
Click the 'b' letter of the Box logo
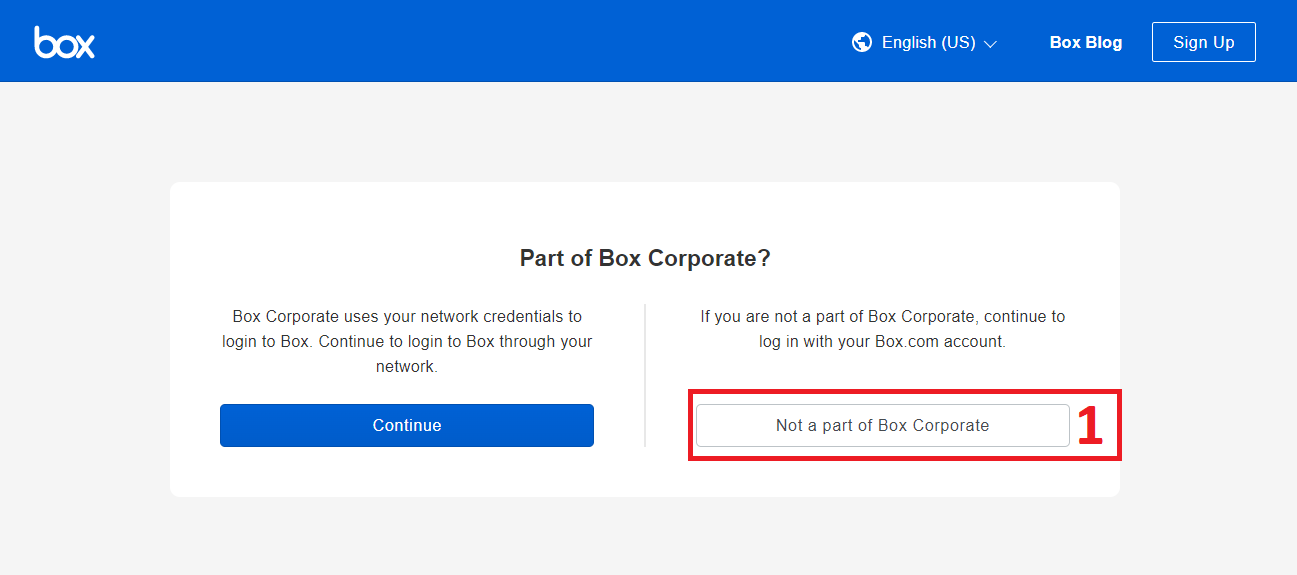[44, 42]
